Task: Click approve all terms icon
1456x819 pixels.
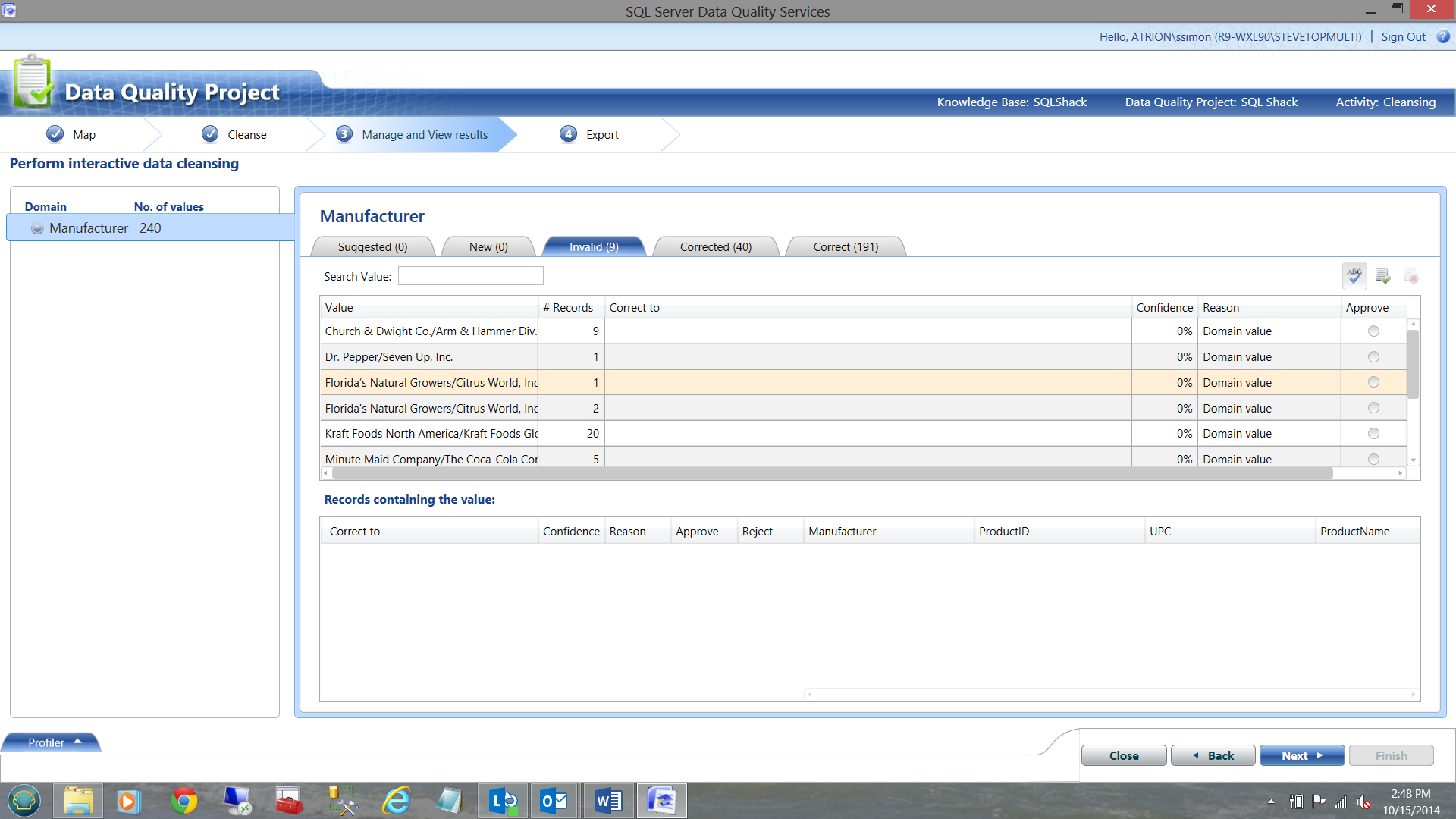Action: tap(1382, 276)
